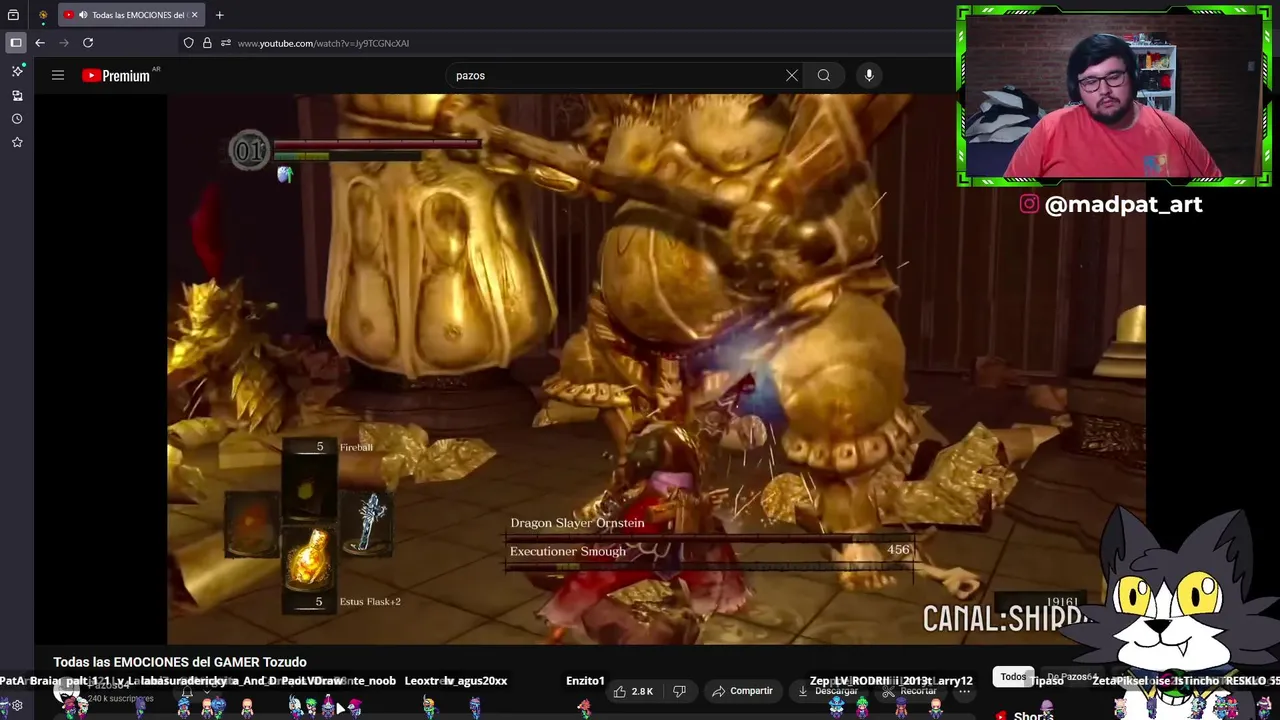Select the pinned tab with the gold icon

pyautogui.click(x=43, y=15)
